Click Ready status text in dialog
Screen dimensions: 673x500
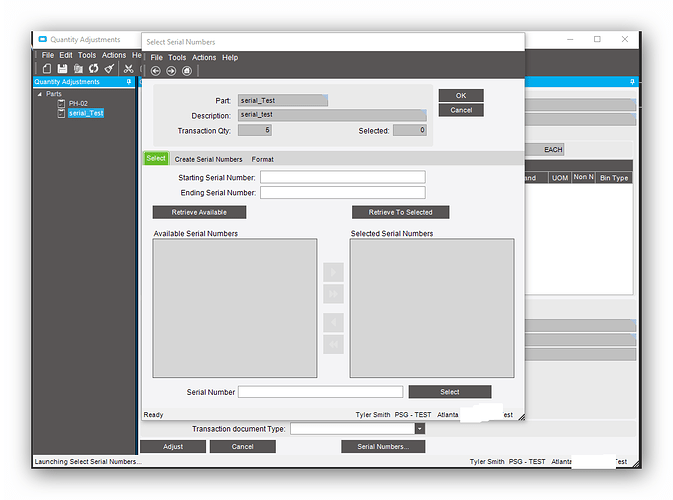153,415
